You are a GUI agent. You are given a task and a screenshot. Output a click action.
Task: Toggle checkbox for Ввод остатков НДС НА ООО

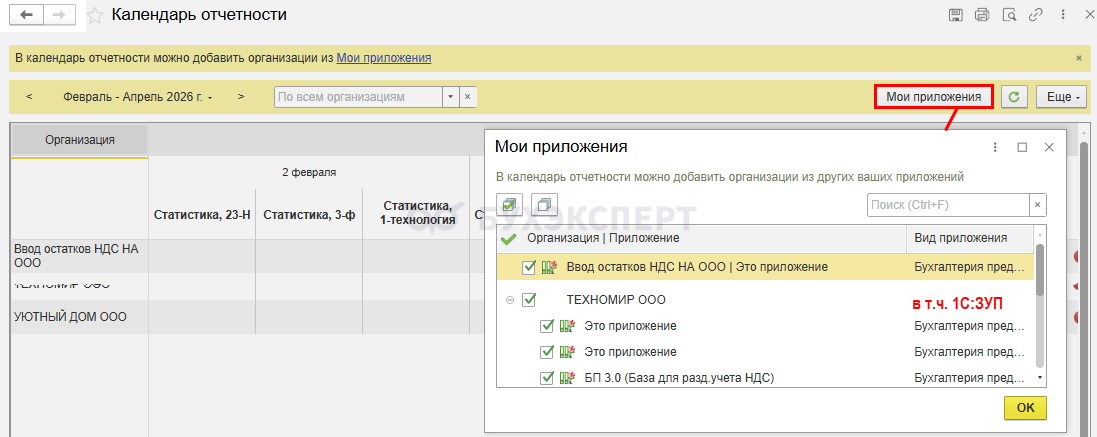click(529, 267)
